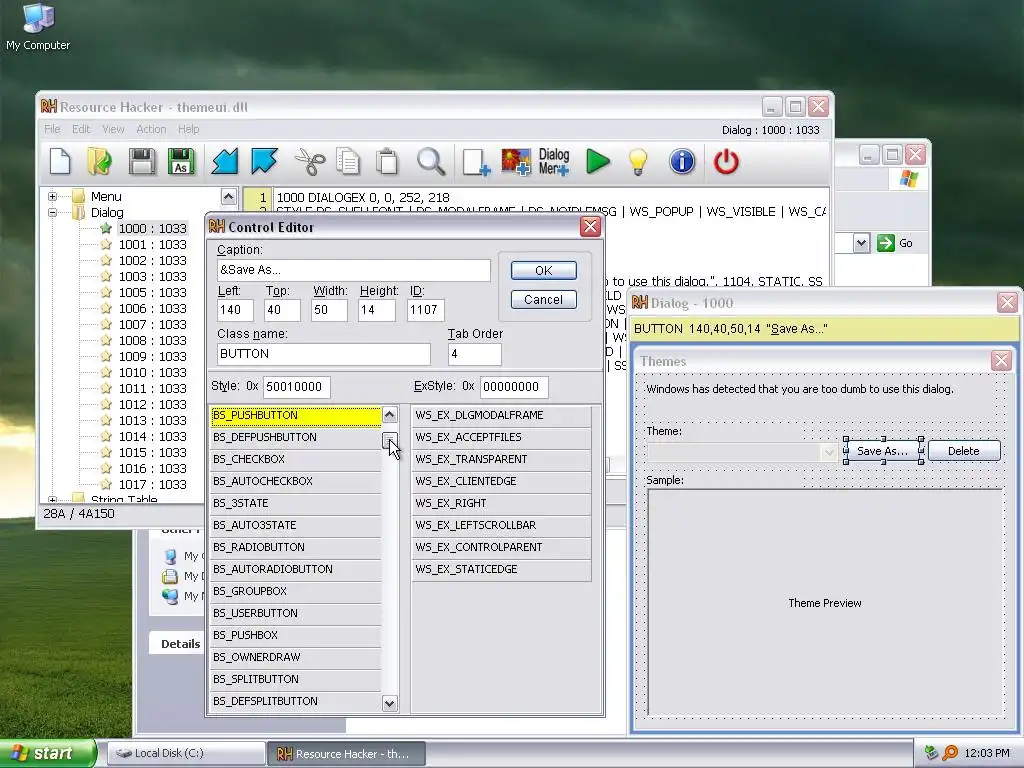
Task: Open the Action menu
Action: (x=151, y=129)
